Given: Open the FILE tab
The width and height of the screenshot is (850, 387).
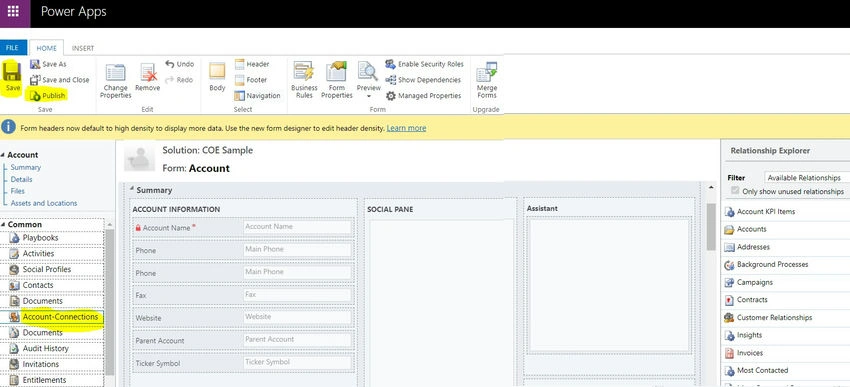Looking at the screenshot, I should pos(12,48).
